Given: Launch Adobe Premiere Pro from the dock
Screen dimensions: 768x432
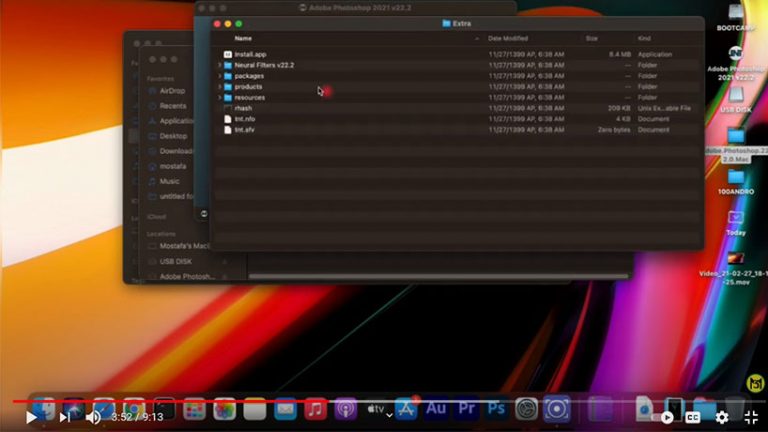Looking at the screenshot, I should tap(466, 408).
